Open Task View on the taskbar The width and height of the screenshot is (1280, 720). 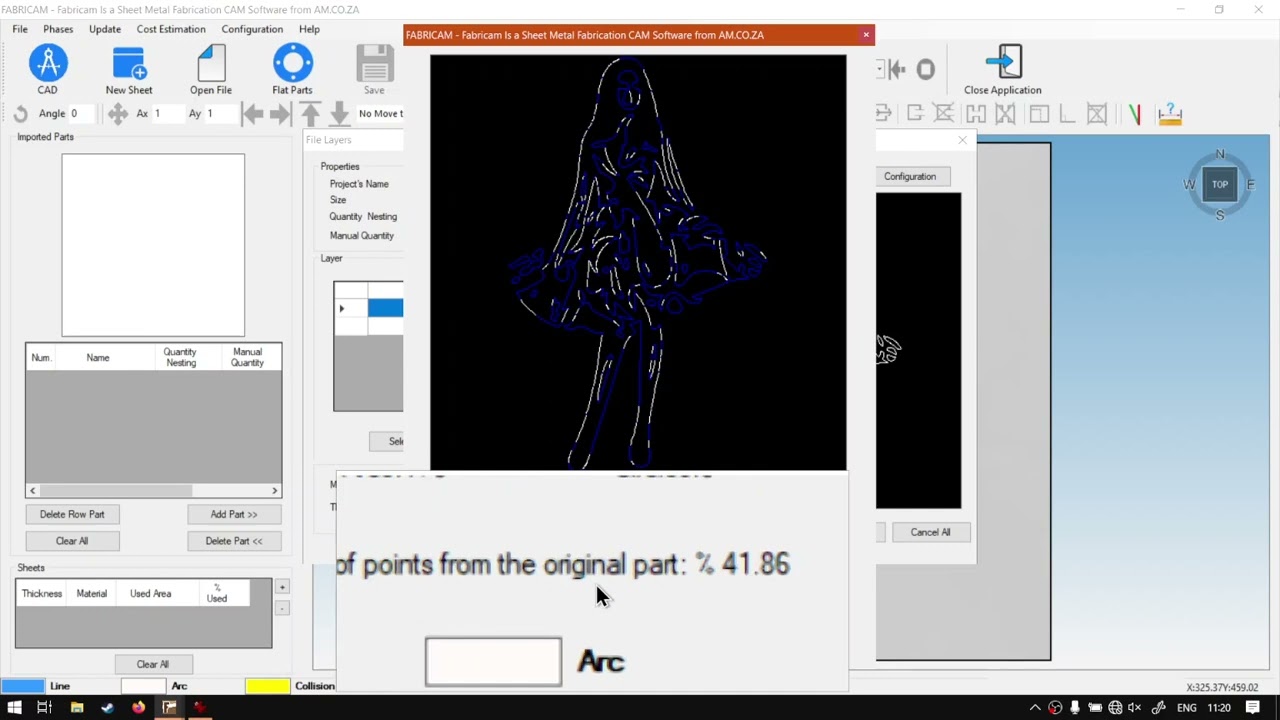pyautogui.click(x=45, y=707)
